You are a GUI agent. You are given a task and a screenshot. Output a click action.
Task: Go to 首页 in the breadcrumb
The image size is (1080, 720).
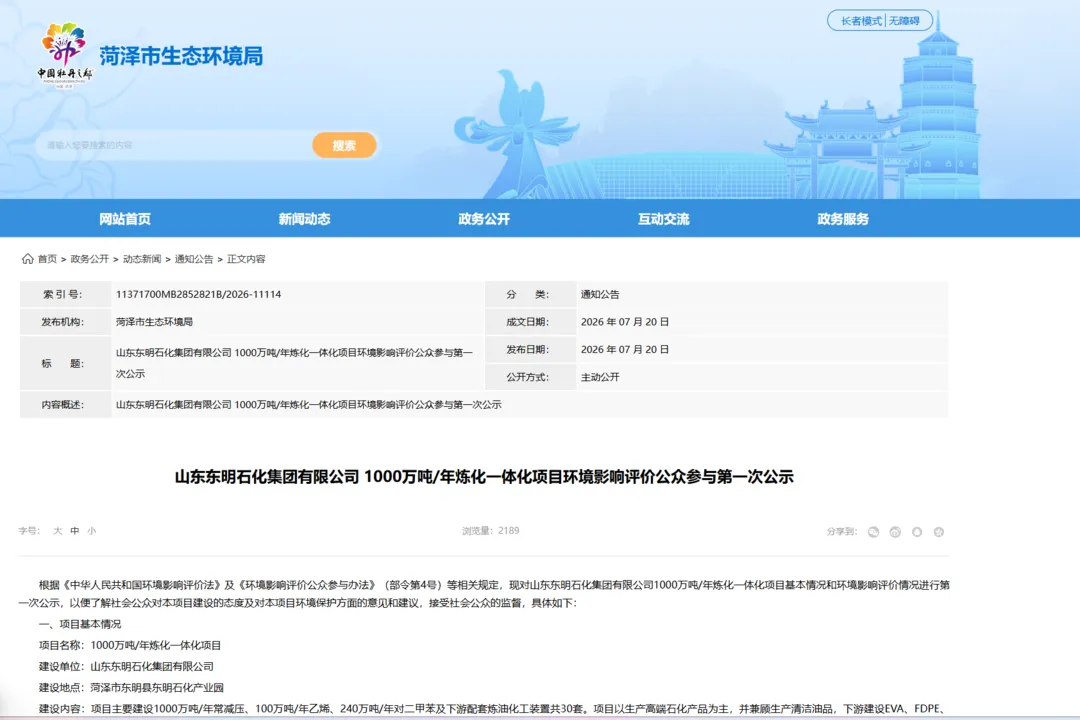coord(48,259)
